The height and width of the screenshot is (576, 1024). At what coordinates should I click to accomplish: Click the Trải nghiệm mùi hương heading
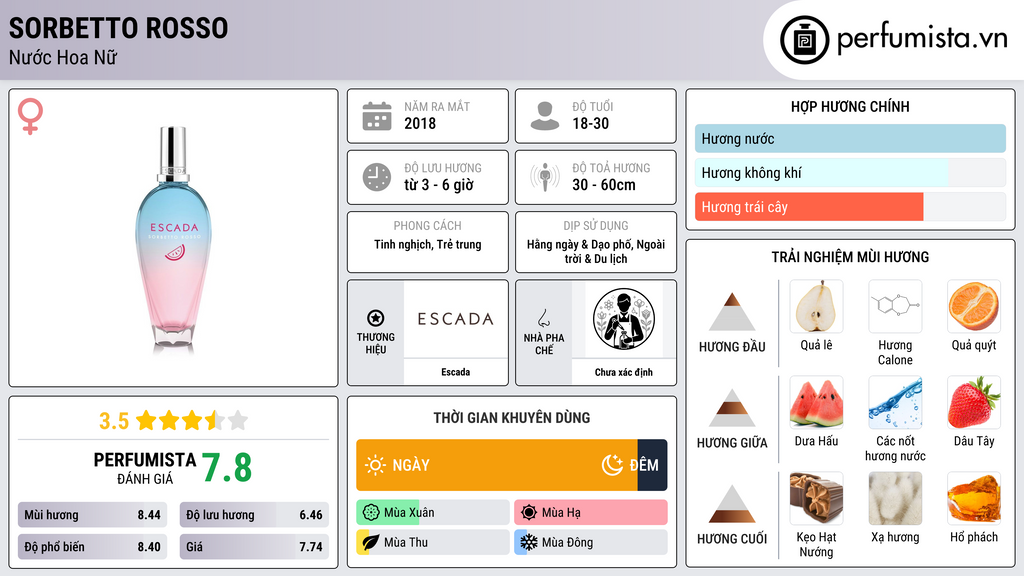(x=850, y=257)
